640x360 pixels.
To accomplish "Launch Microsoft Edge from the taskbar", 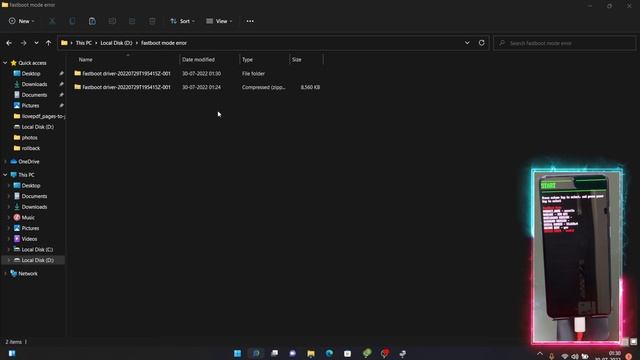I will tap(329, 353).
